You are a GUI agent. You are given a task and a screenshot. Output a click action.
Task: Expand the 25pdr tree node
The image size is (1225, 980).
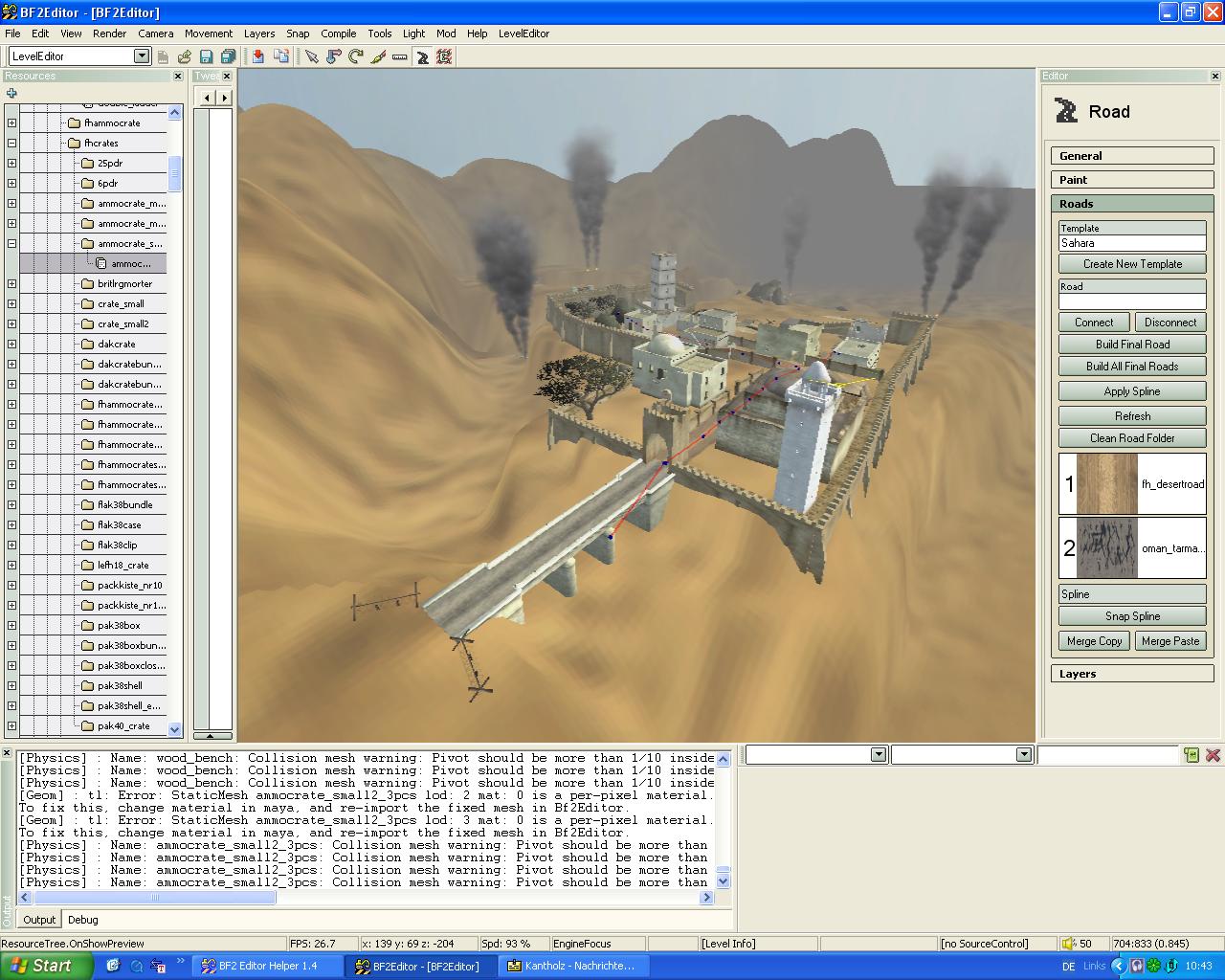[11, 163]
